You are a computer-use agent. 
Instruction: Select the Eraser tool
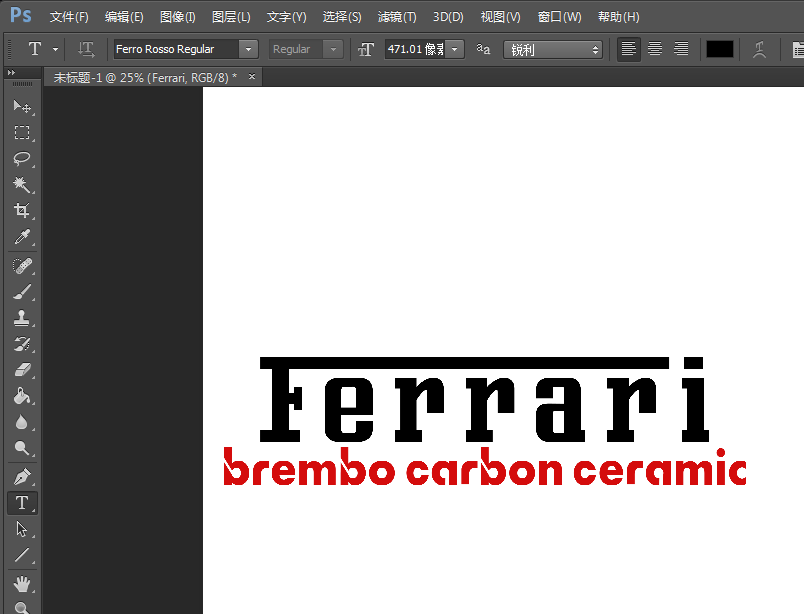pos(22,370)
